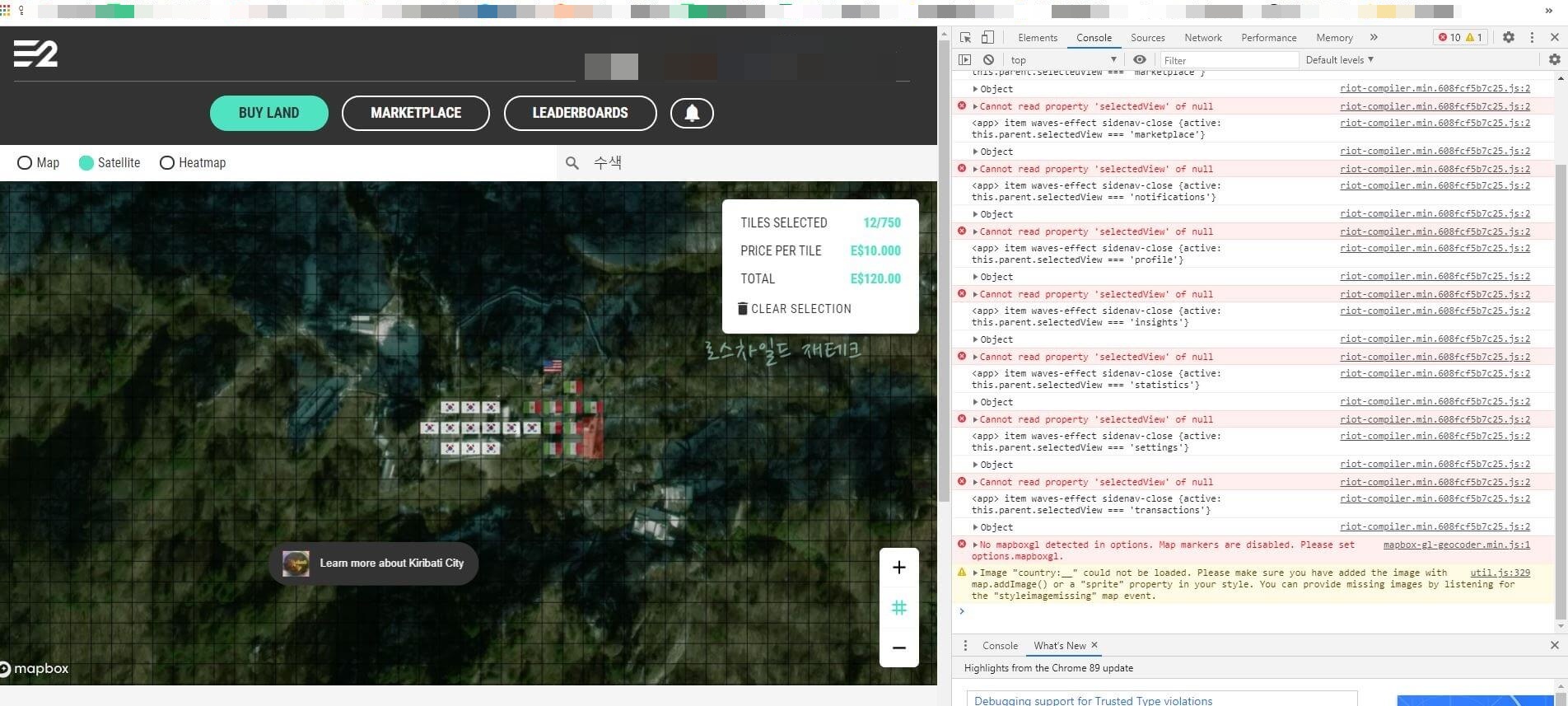The image size is (1568, 706).
Task: Zoom in on the map
Action: [899, 568]
